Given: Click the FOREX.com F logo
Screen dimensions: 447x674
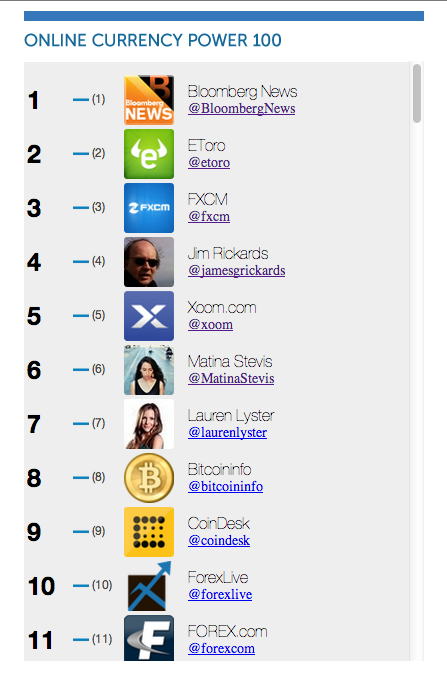Looking at the screenshot, I should (149, 638).
